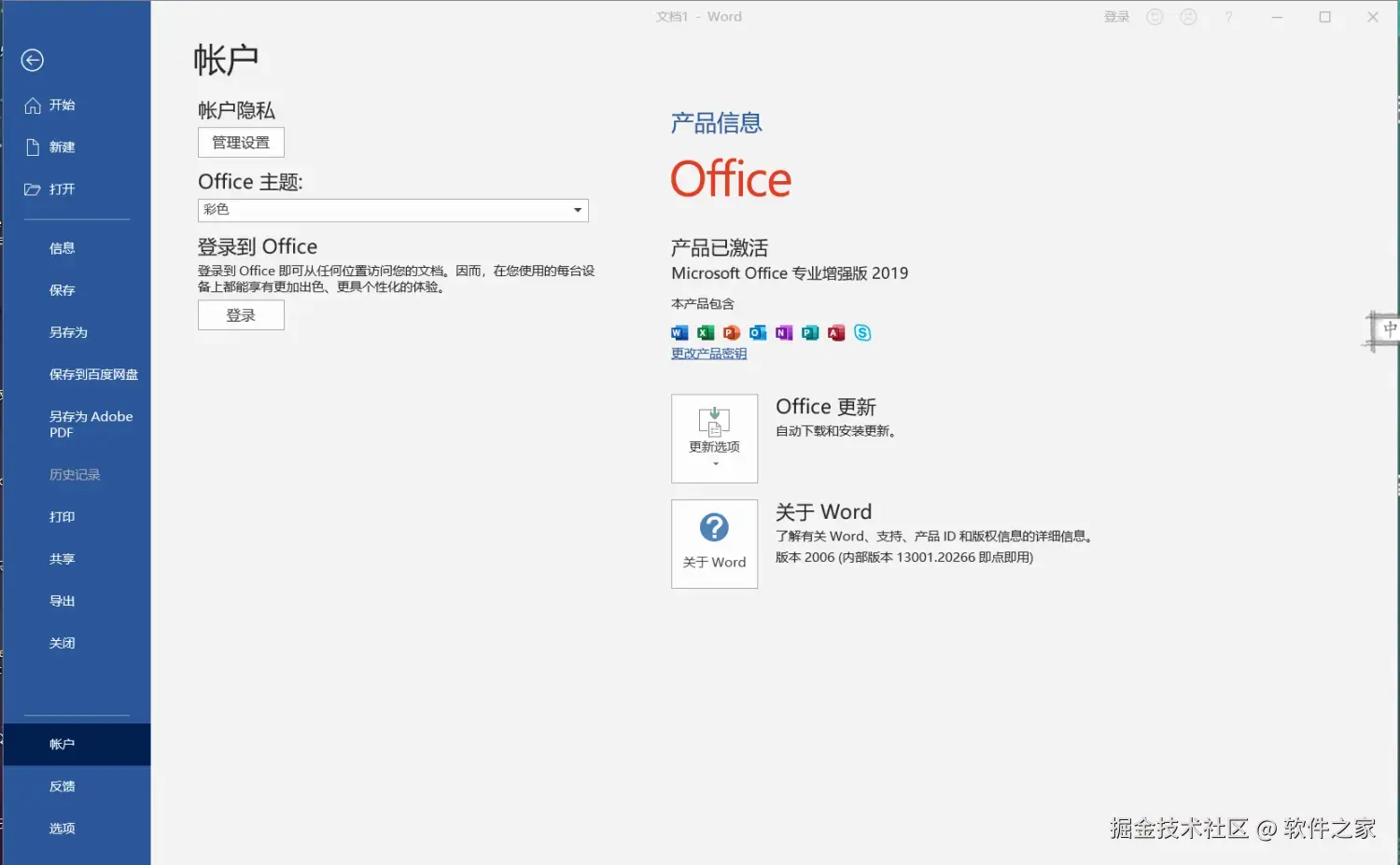Click the smiley face feedback icon in title bar

coord(1155,17)
